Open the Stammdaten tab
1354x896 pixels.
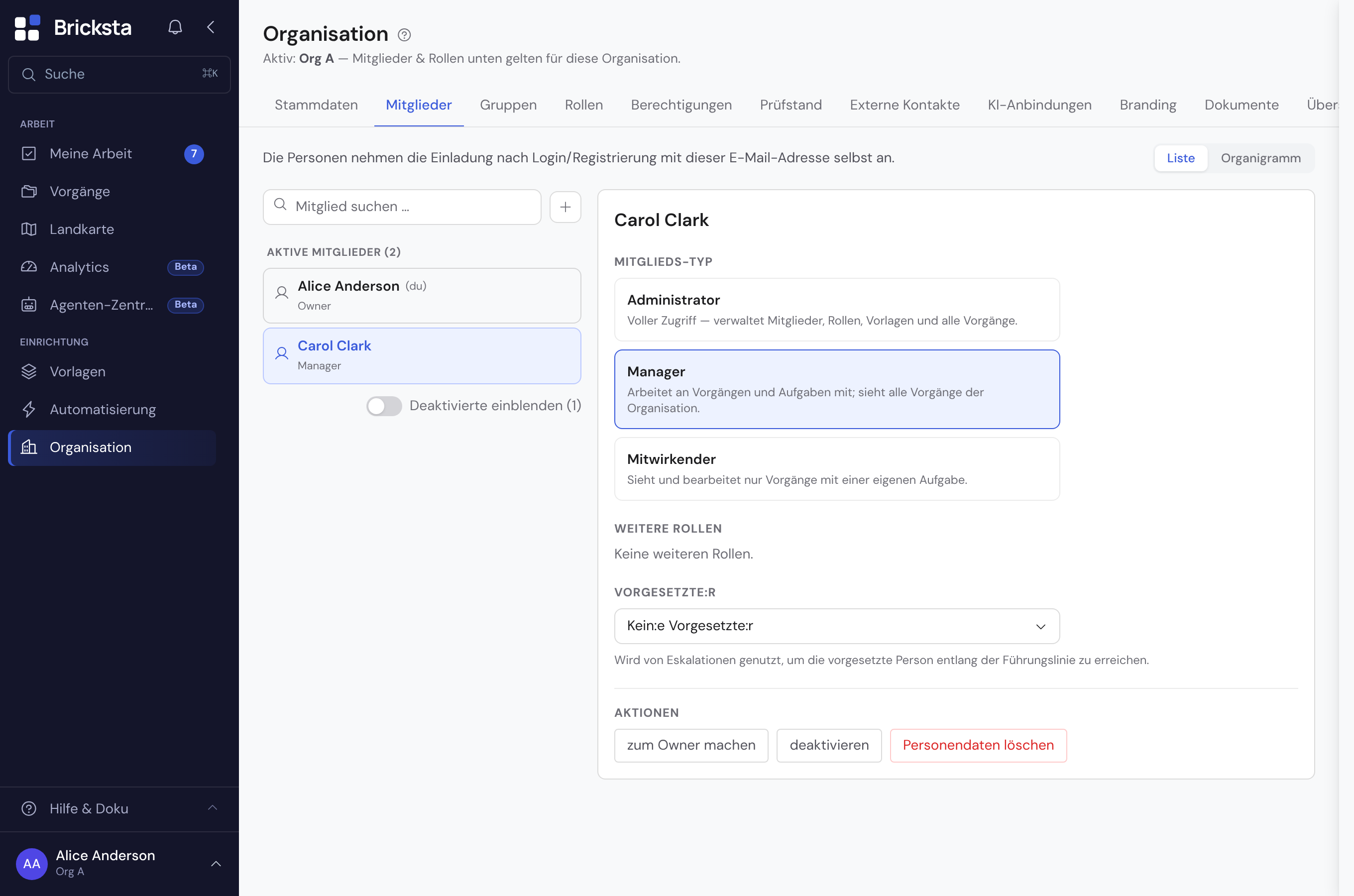click(316, 105)
